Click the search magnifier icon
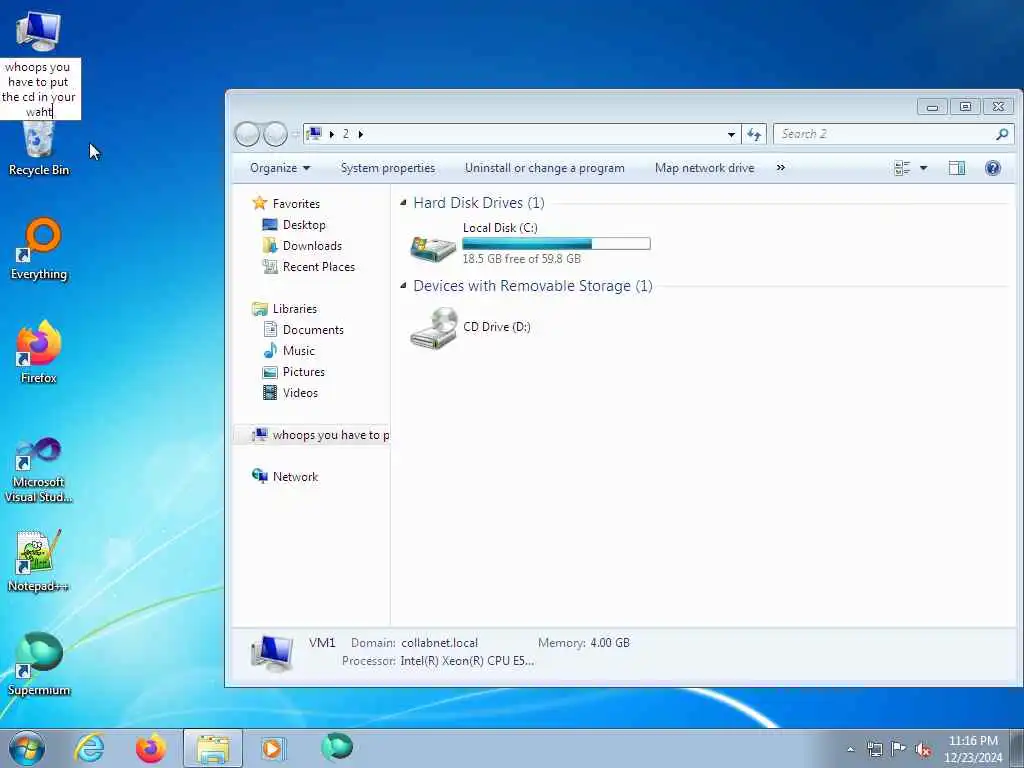 [x=1002, y=134]
